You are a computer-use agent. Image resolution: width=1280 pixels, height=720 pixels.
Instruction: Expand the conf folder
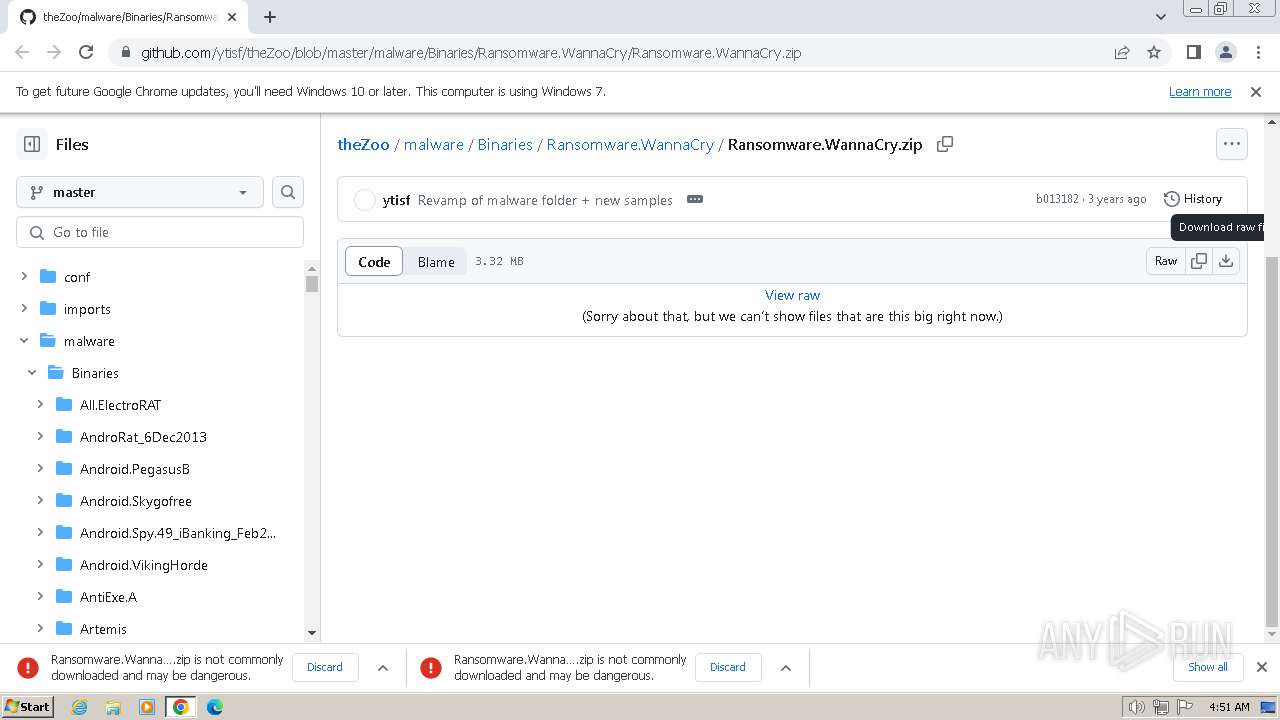(x=24, y=277)
